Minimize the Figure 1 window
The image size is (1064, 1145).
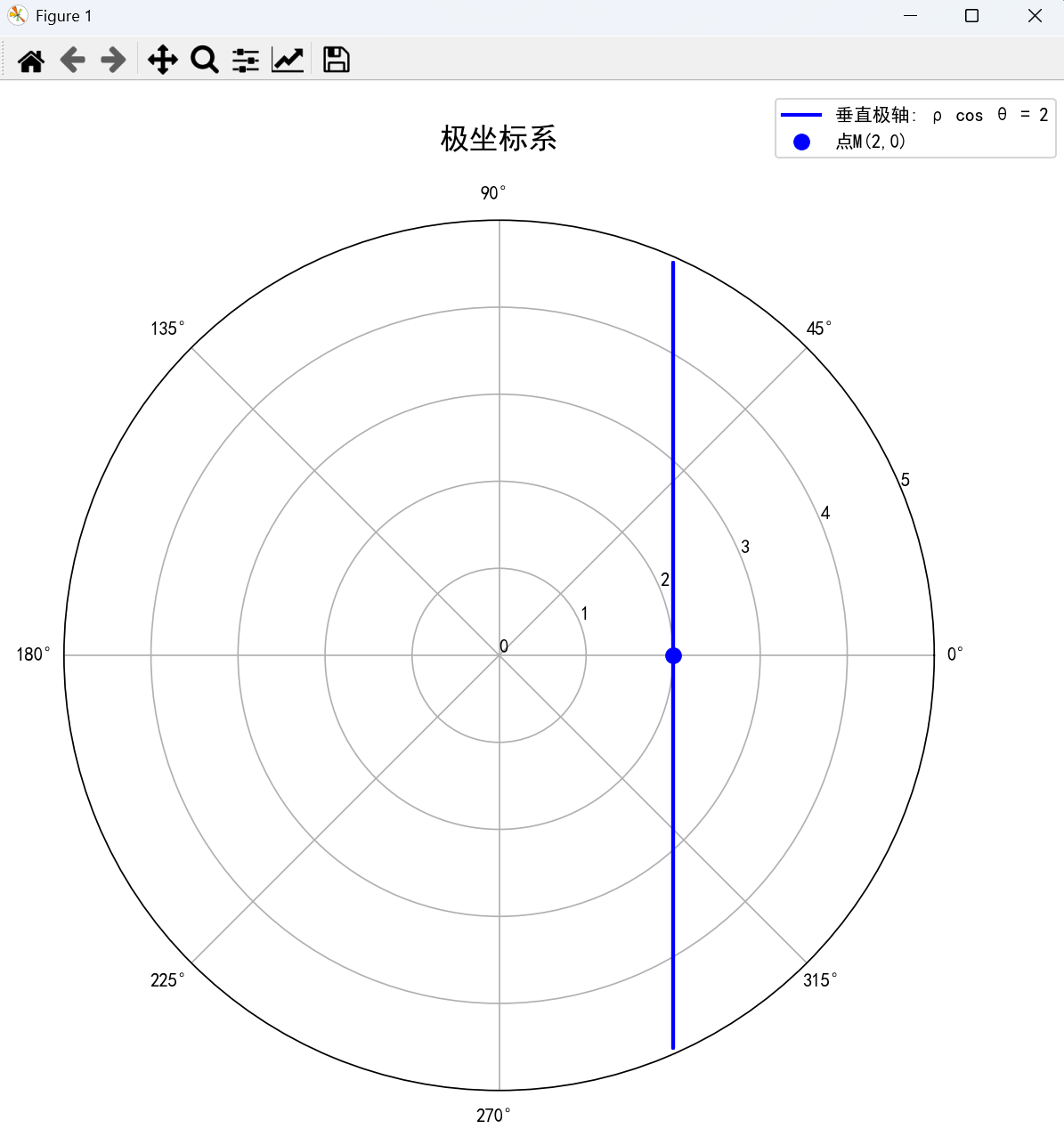click(x=910, y=16)
